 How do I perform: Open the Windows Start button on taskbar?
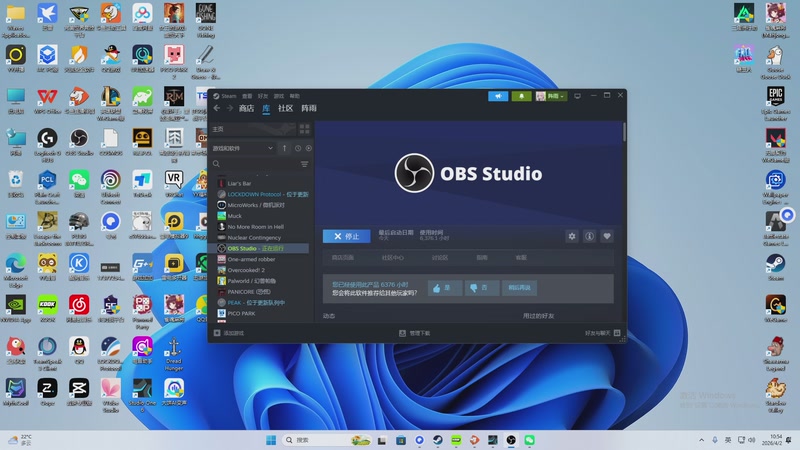(271, 440)
